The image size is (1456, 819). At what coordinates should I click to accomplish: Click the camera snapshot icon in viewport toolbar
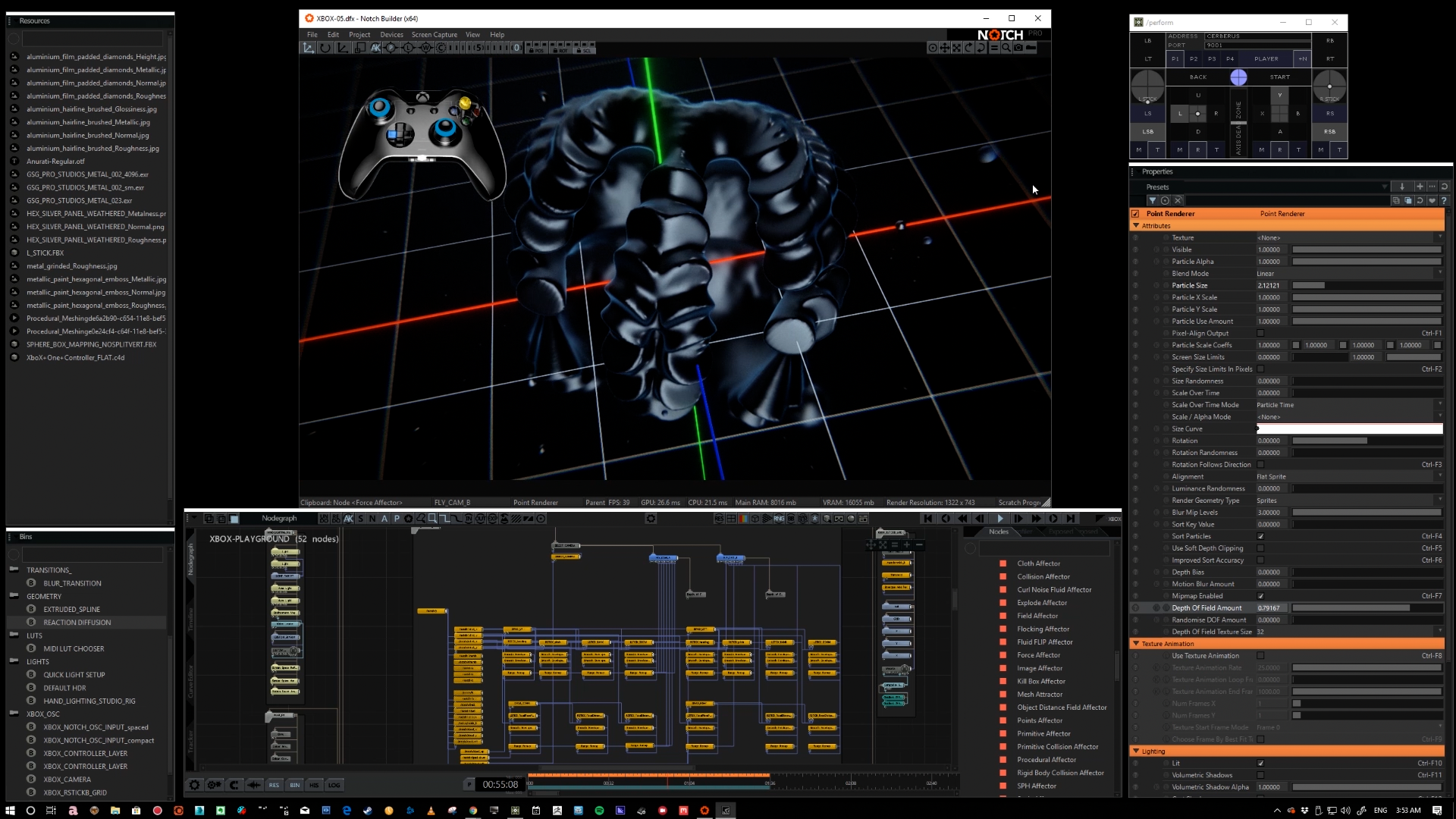coord(1018,48)
